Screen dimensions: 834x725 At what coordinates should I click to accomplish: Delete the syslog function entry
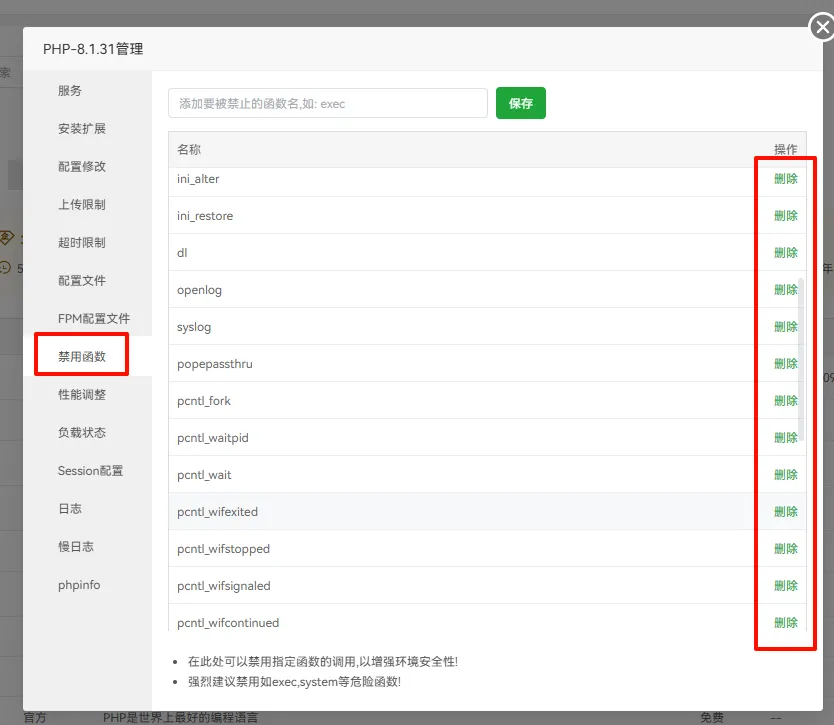[786, 327]
